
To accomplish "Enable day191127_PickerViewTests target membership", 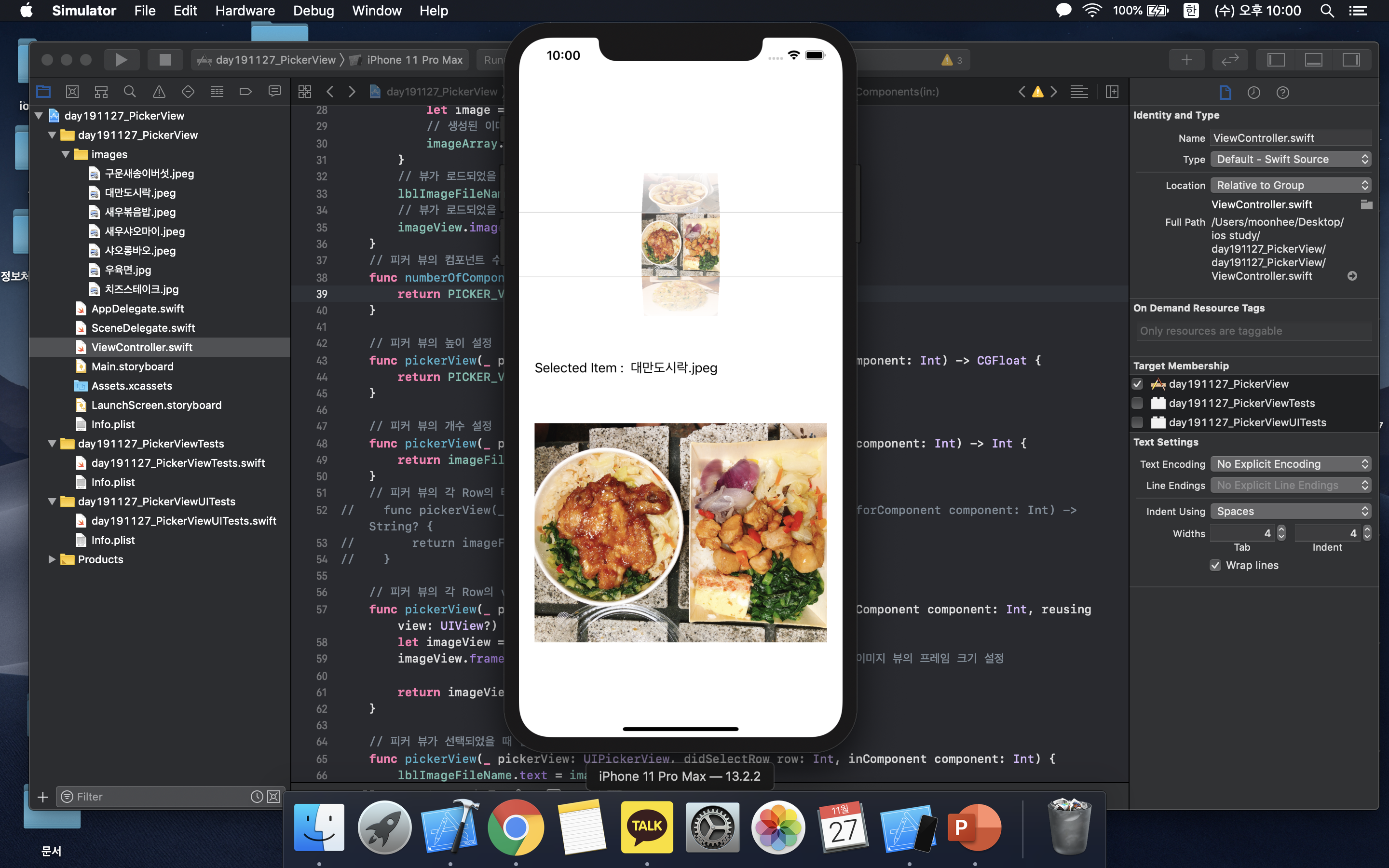I will [1137, 403].
